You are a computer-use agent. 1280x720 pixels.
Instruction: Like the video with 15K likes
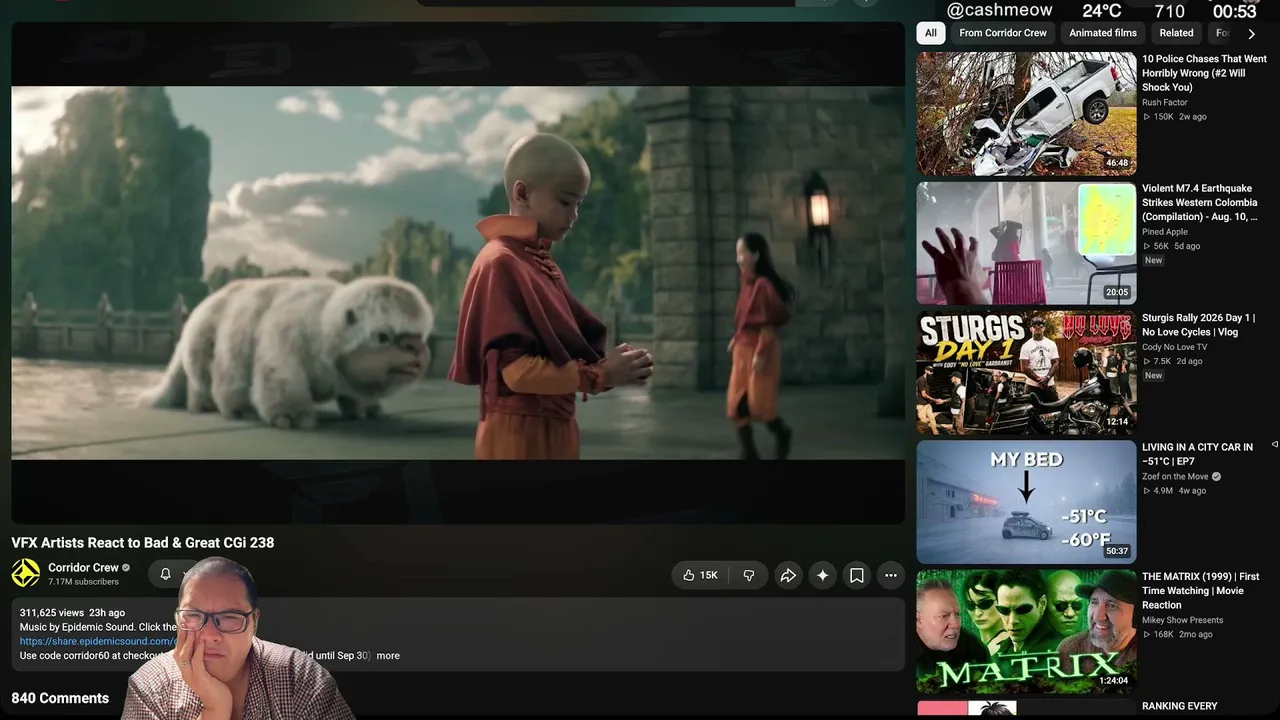(x=700, y=575)
